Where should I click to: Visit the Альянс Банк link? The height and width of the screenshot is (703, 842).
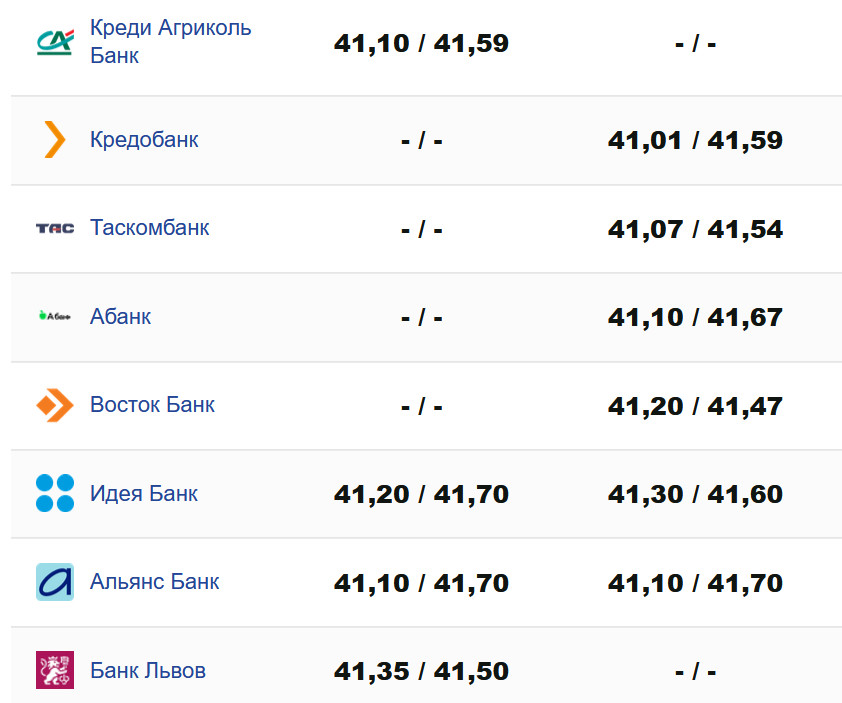pyautogui.click(x=154, y=582)
